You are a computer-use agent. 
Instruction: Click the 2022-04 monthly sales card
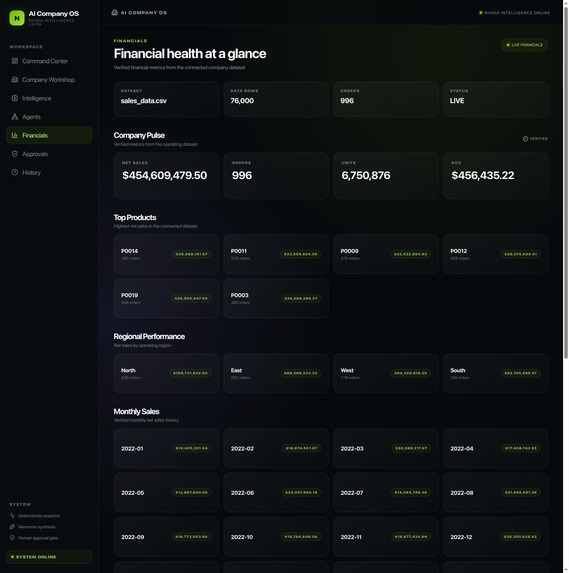click(495, 448)
